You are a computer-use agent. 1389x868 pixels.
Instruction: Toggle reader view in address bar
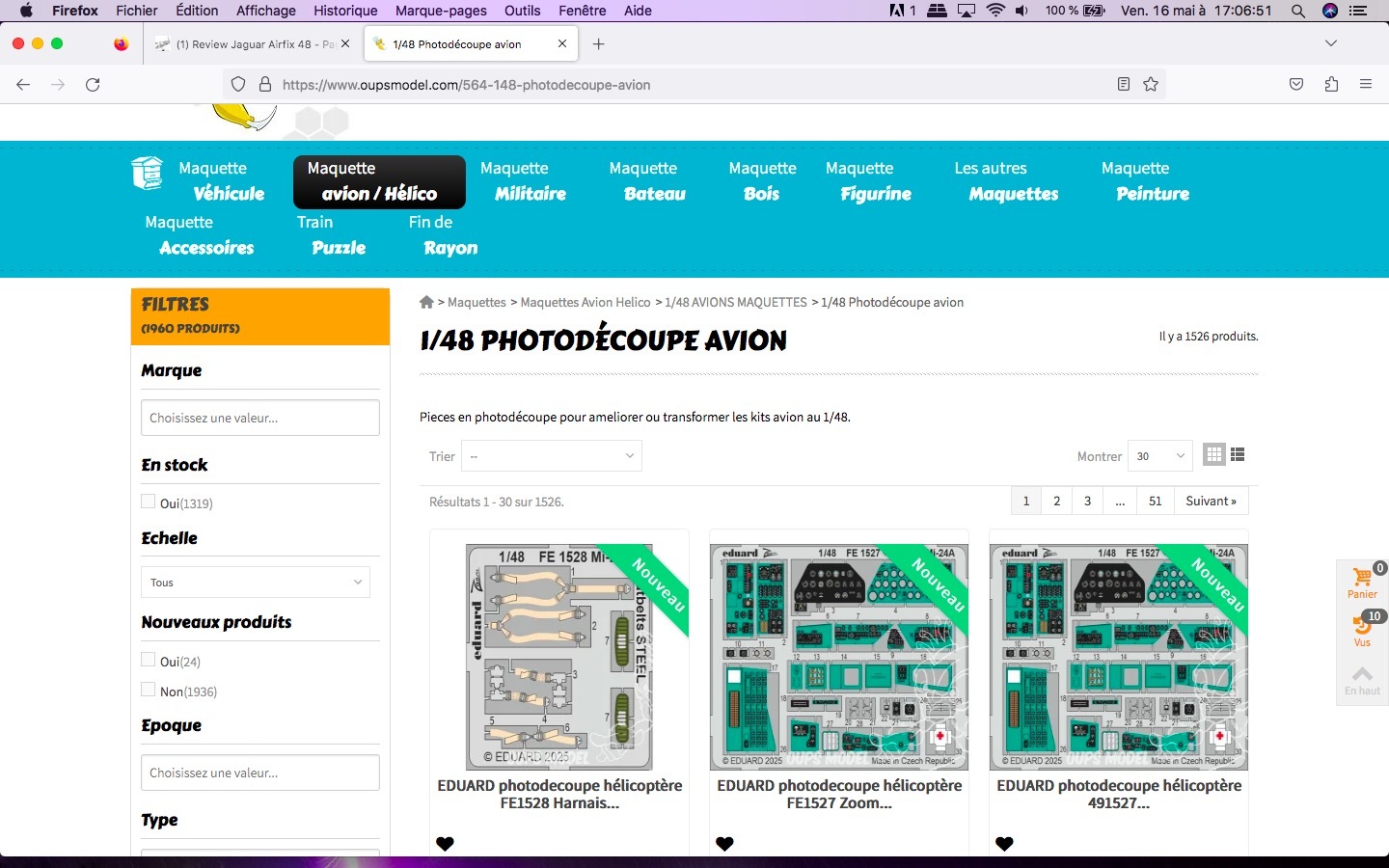[1124, 85]
